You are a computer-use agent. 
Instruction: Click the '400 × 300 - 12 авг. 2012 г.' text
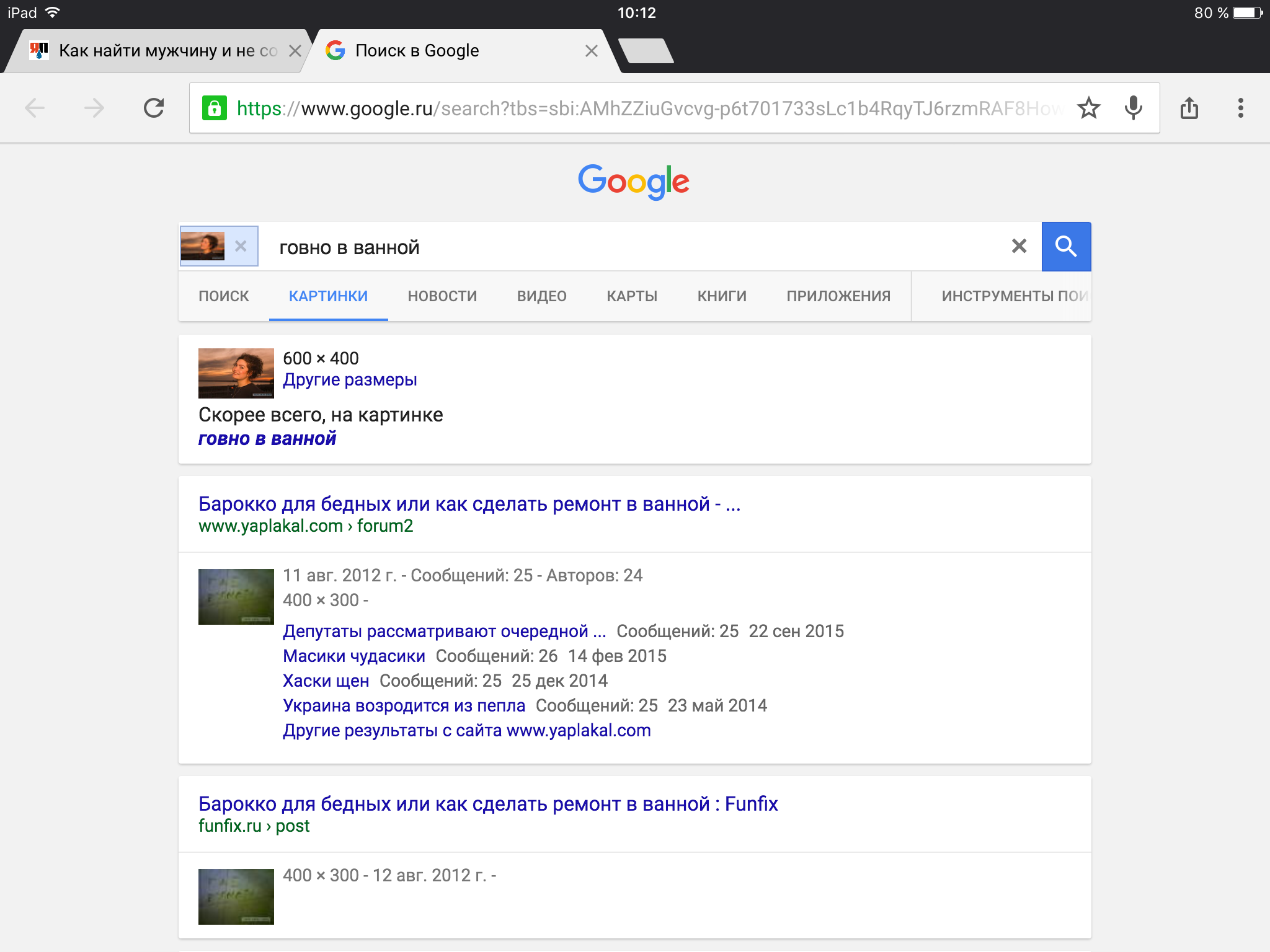coord(389,876)
